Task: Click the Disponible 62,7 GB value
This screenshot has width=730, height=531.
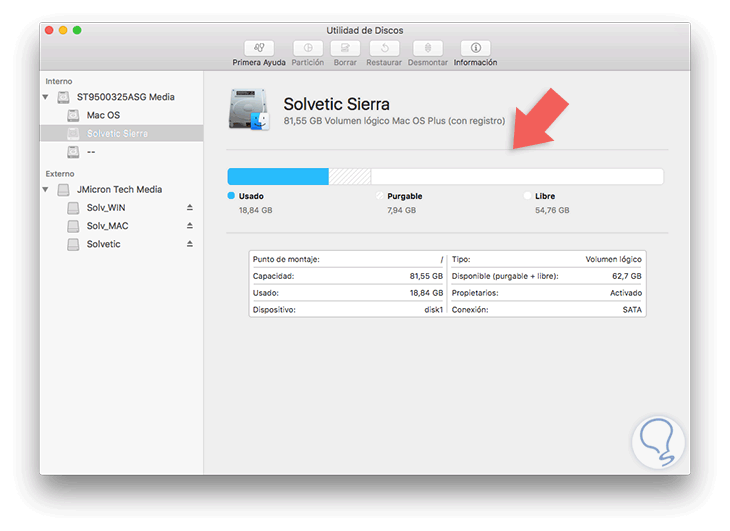Action: 627,276
